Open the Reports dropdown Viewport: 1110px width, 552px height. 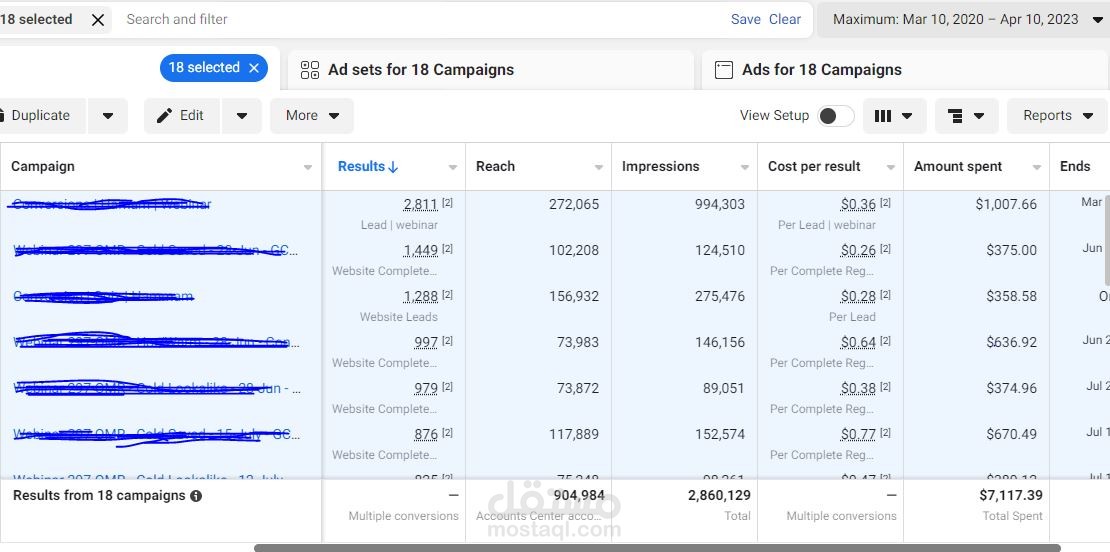point(1057,116)
